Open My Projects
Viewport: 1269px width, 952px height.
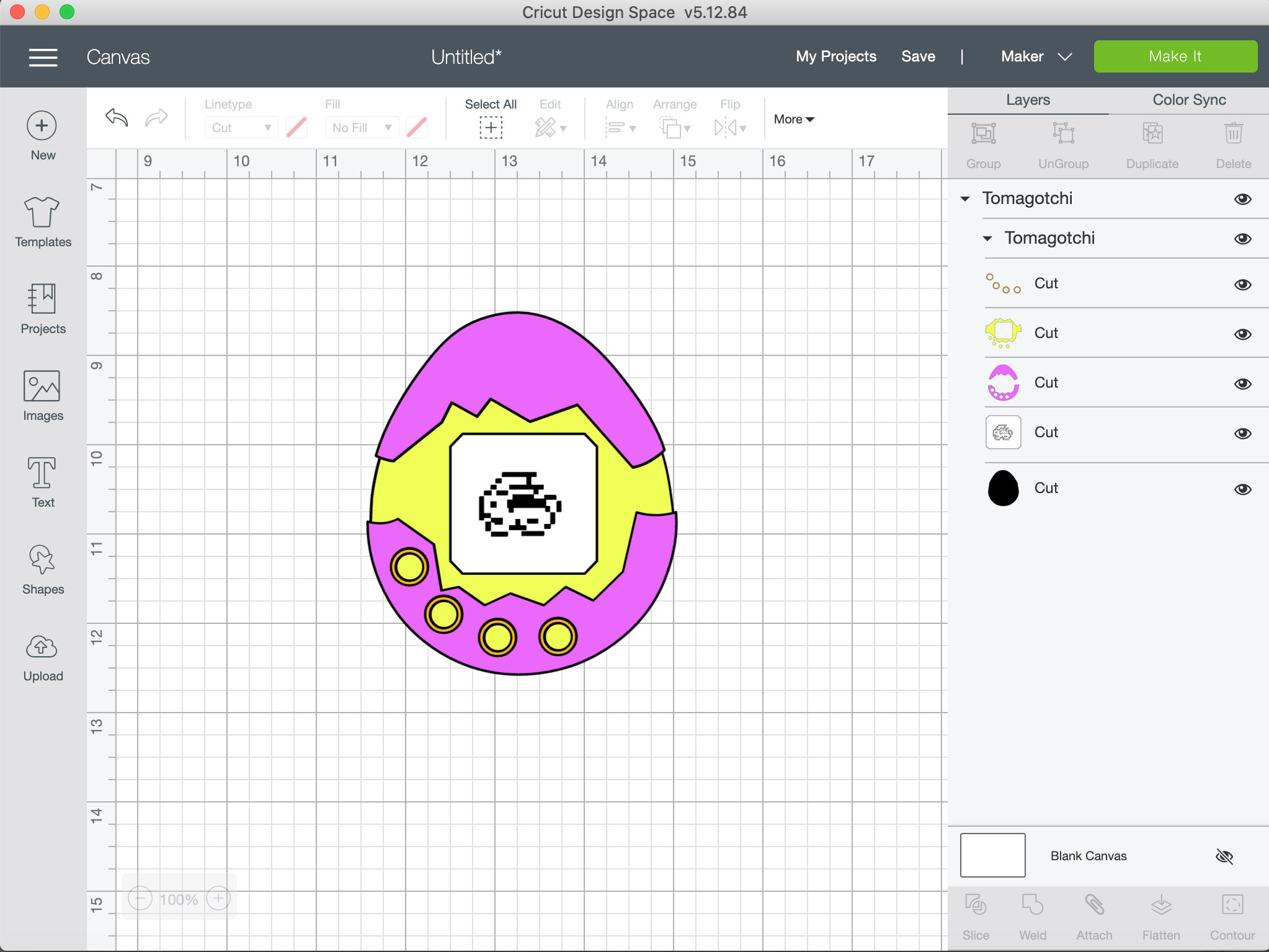pos(835,56)
